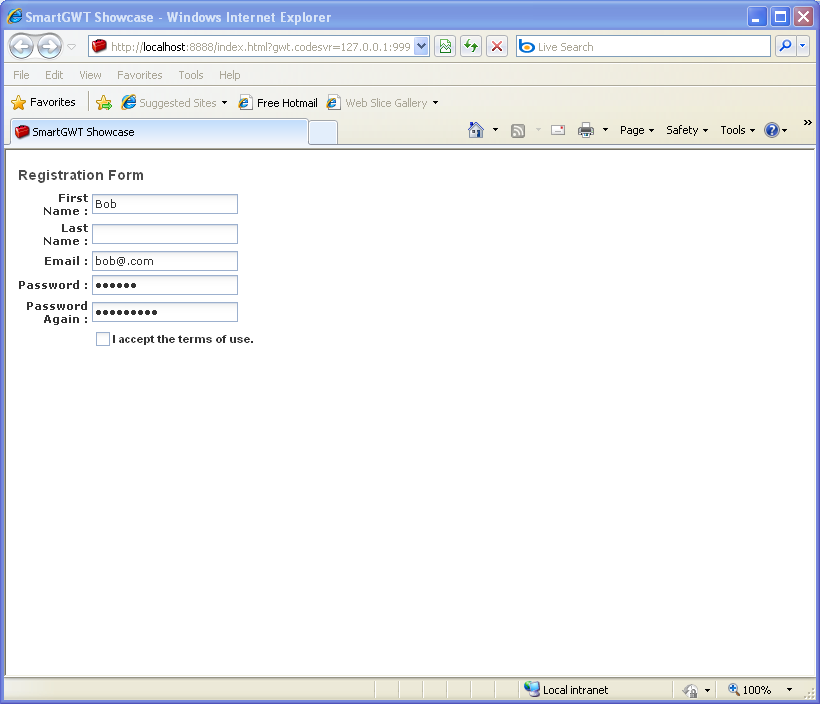Refresh the page with green arrows icon
Image resolution: width=820 pixels, height=704 pixels.
471,47
